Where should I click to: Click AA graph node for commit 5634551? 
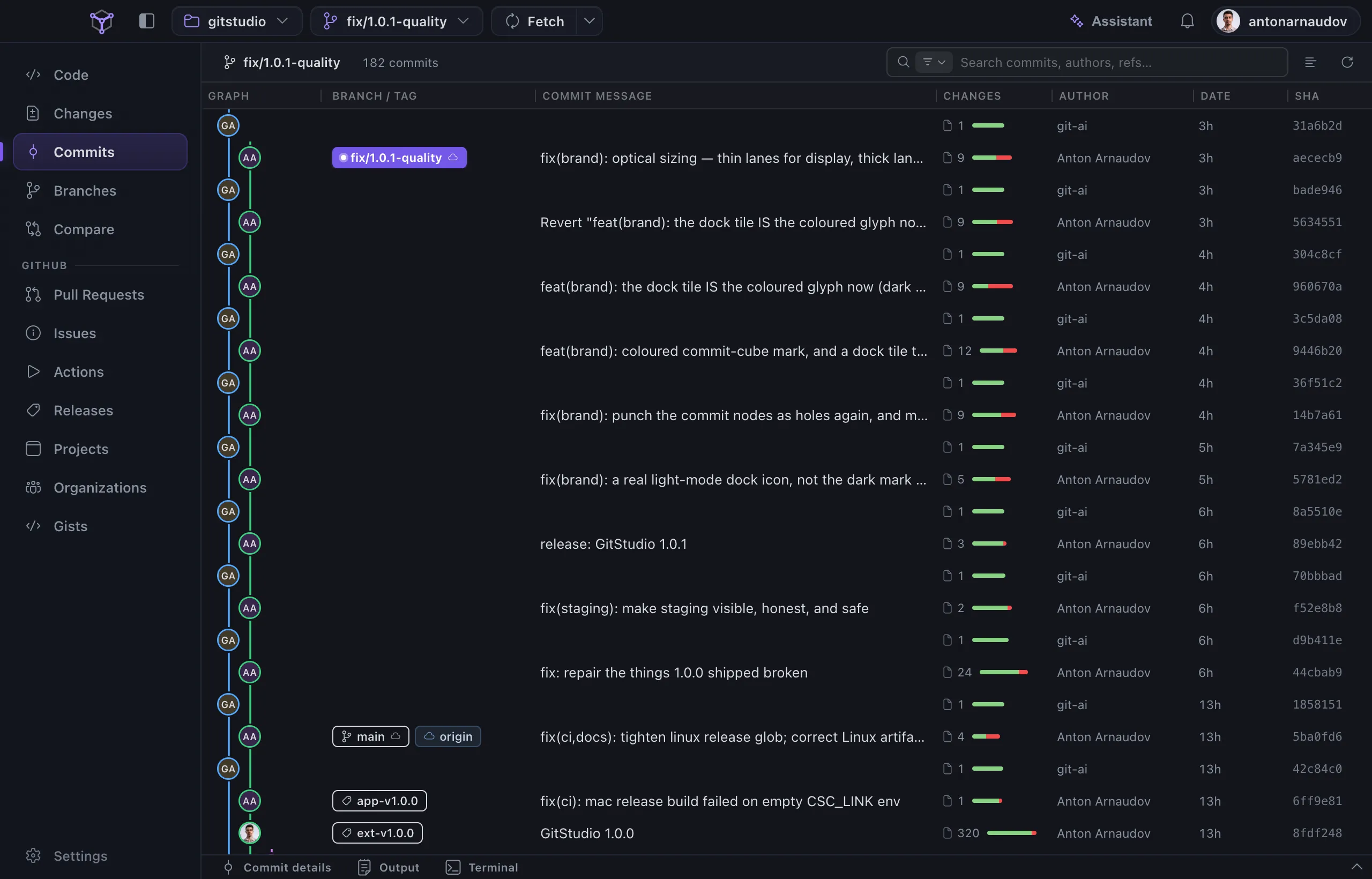click(250, 222)
